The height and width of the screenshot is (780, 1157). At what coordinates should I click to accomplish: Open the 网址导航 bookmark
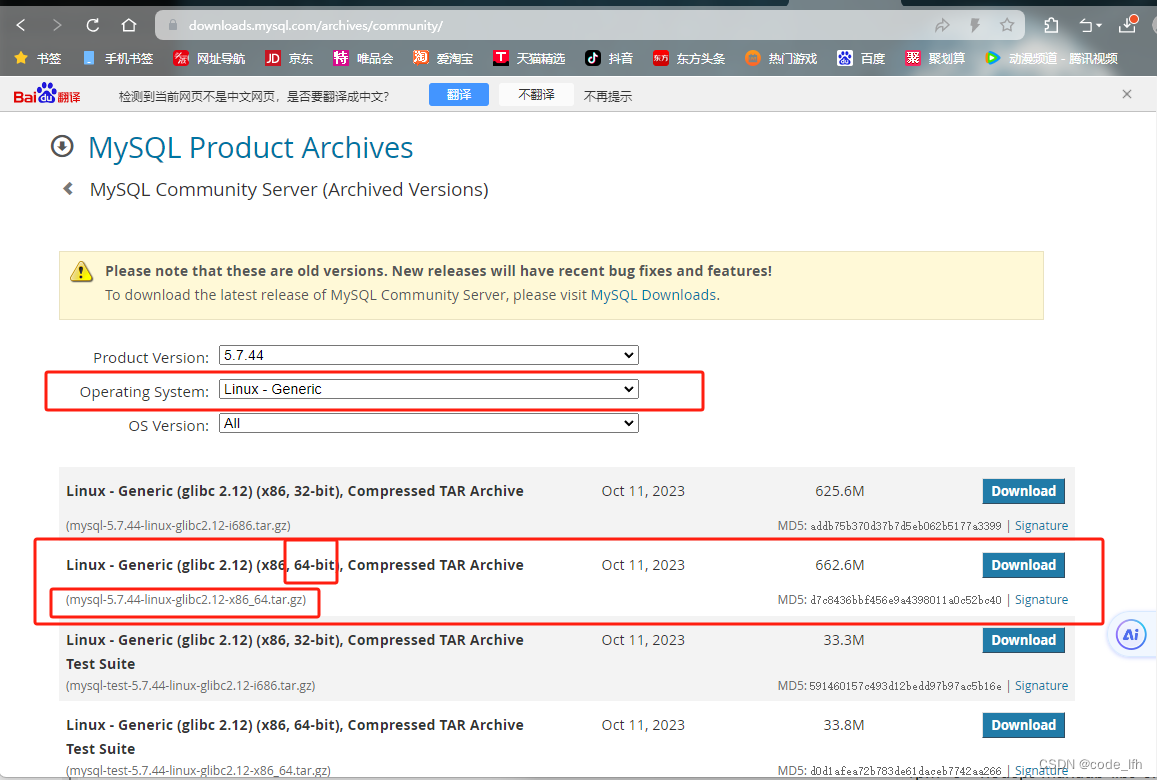click(209, 58)
